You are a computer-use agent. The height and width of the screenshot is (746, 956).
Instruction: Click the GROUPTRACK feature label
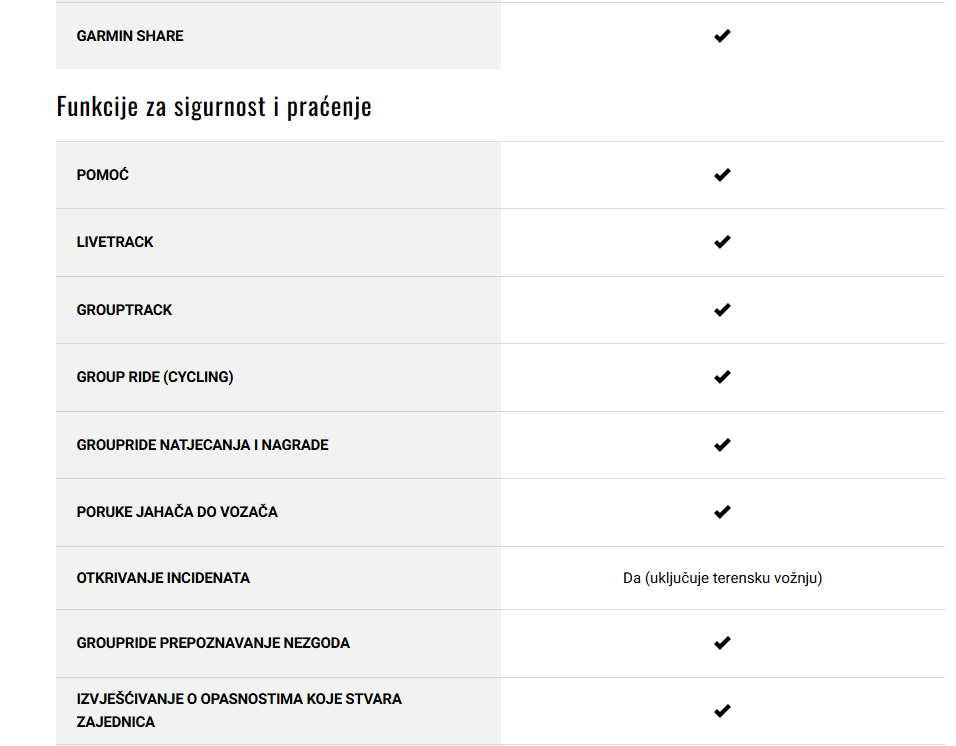[x=124, y=310]
